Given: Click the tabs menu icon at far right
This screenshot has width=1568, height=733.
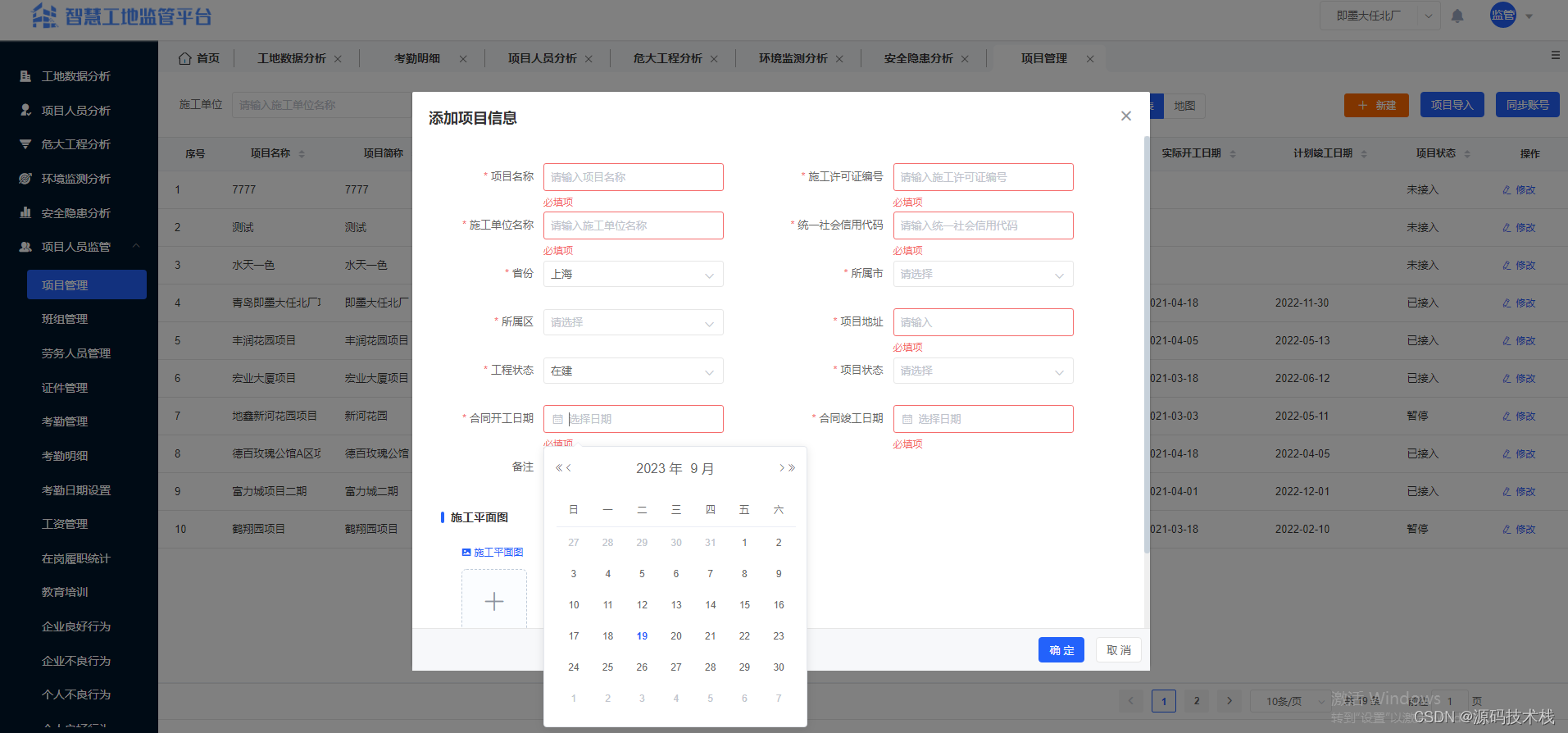Looking at the screenshot, I should 1555,55.
